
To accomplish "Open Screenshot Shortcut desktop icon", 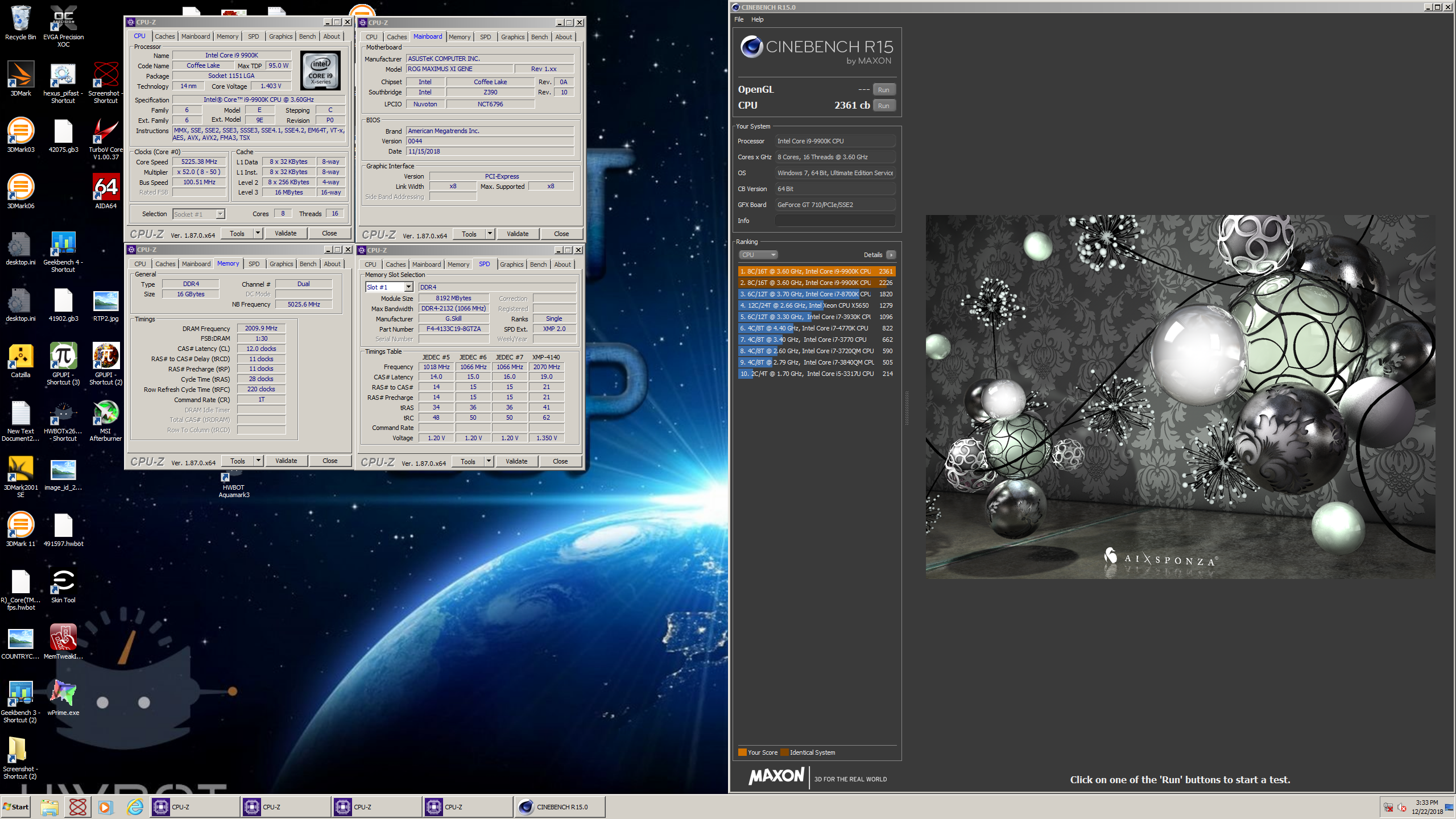I will click(106, 82).
